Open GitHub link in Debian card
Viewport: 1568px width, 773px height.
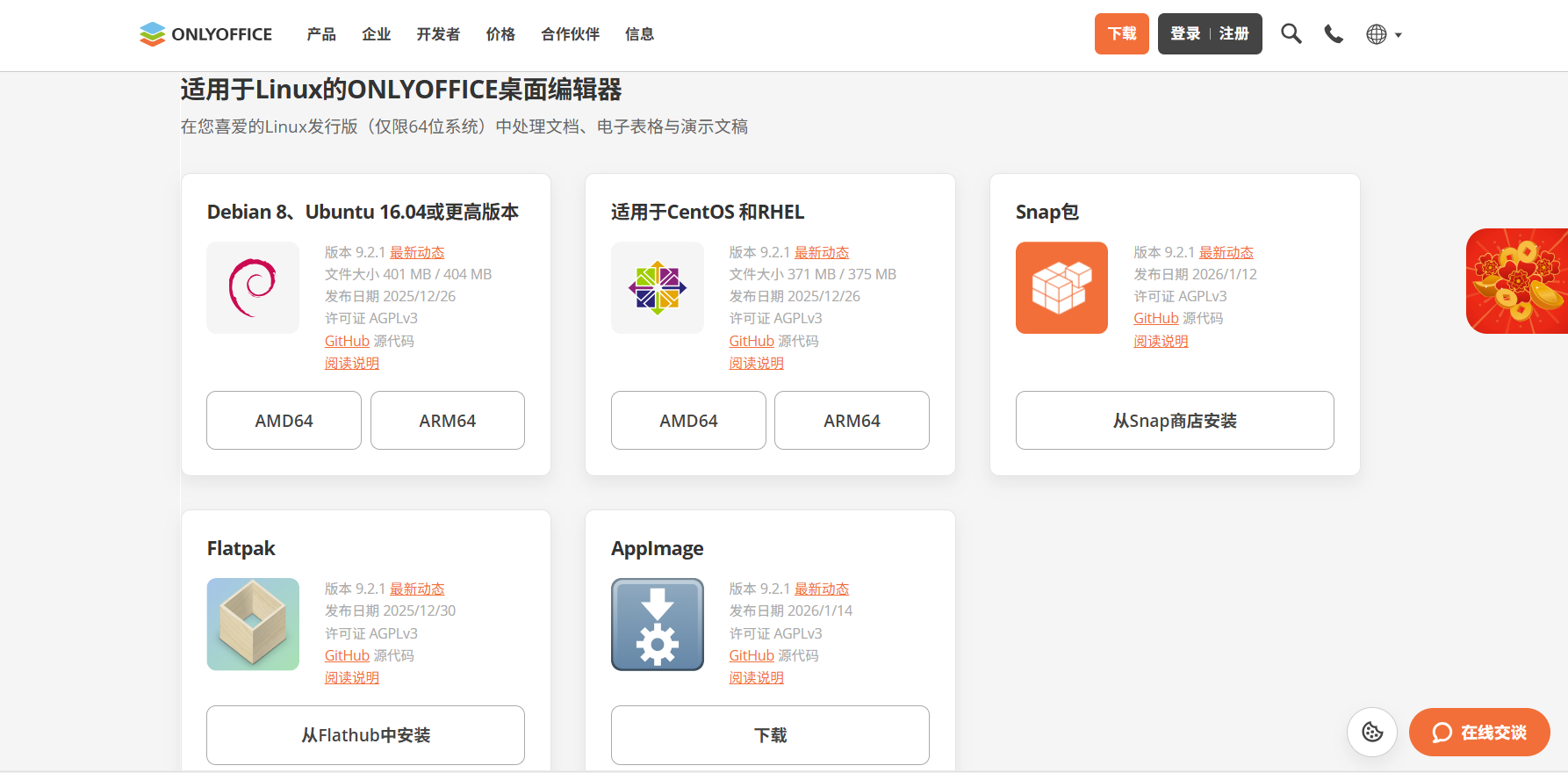347,341
